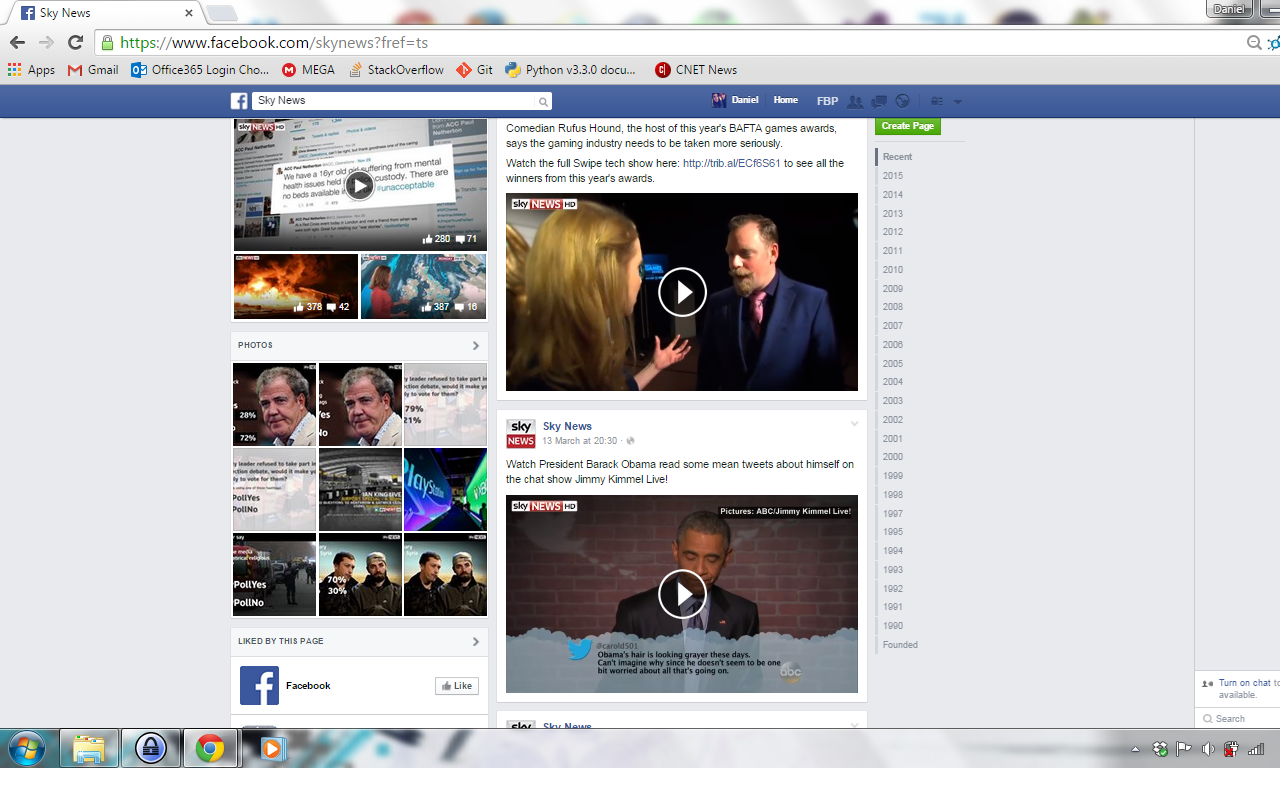Open the Facebook logo home icon
The width and height of the screenshot is (1280, 800).
[x=239, y=101]
